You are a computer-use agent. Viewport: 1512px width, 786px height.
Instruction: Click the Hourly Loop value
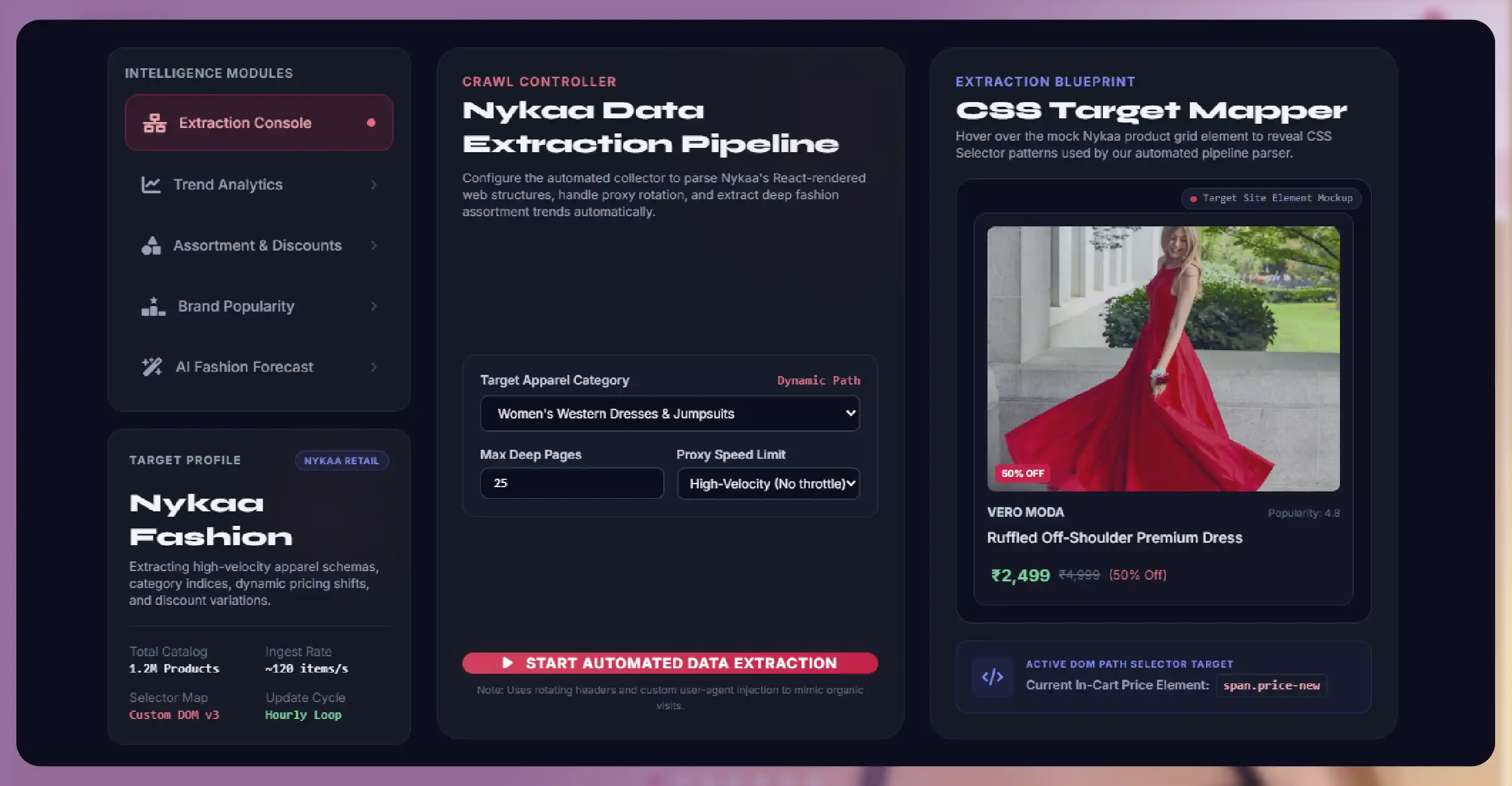tap(303, 715)
